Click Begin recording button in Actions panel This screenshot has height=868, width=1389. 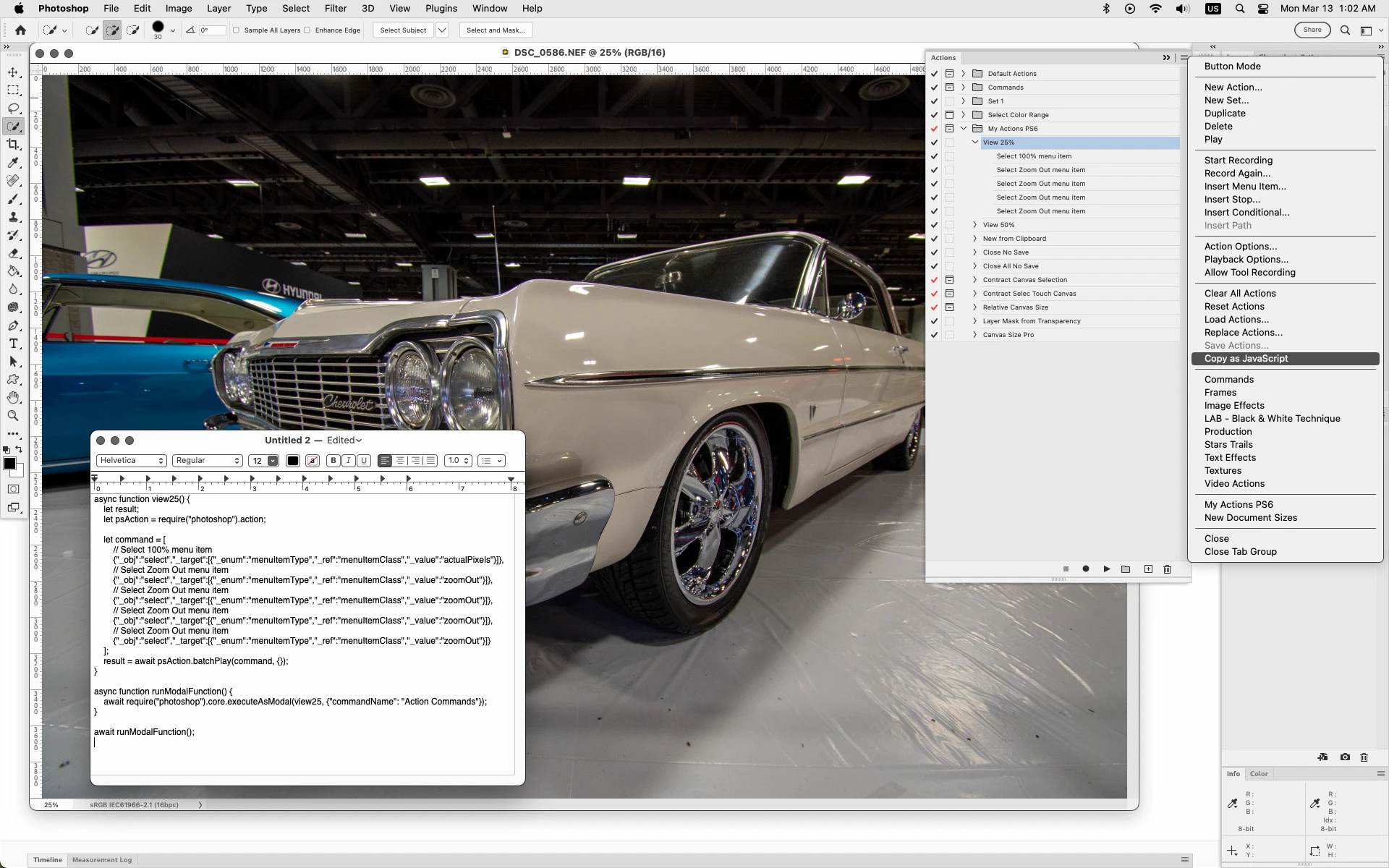(1085, 569)
